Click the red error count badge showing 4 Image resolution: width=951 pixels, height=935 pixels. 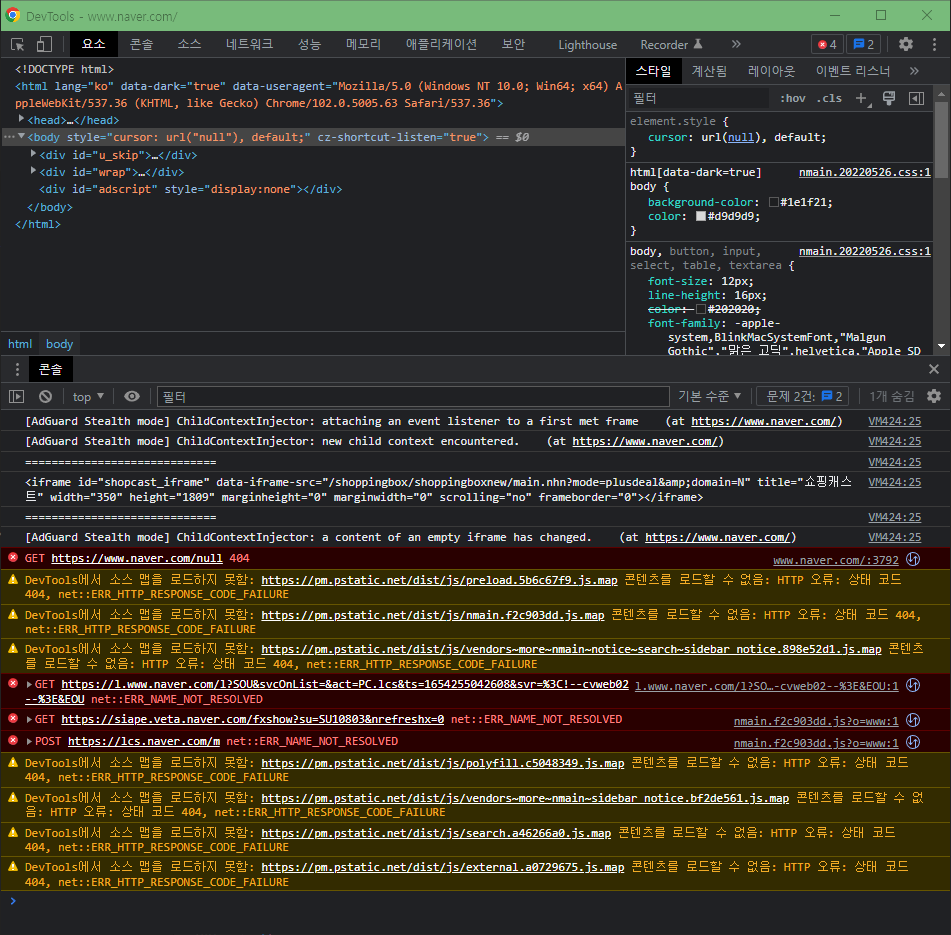pos(827,44)
